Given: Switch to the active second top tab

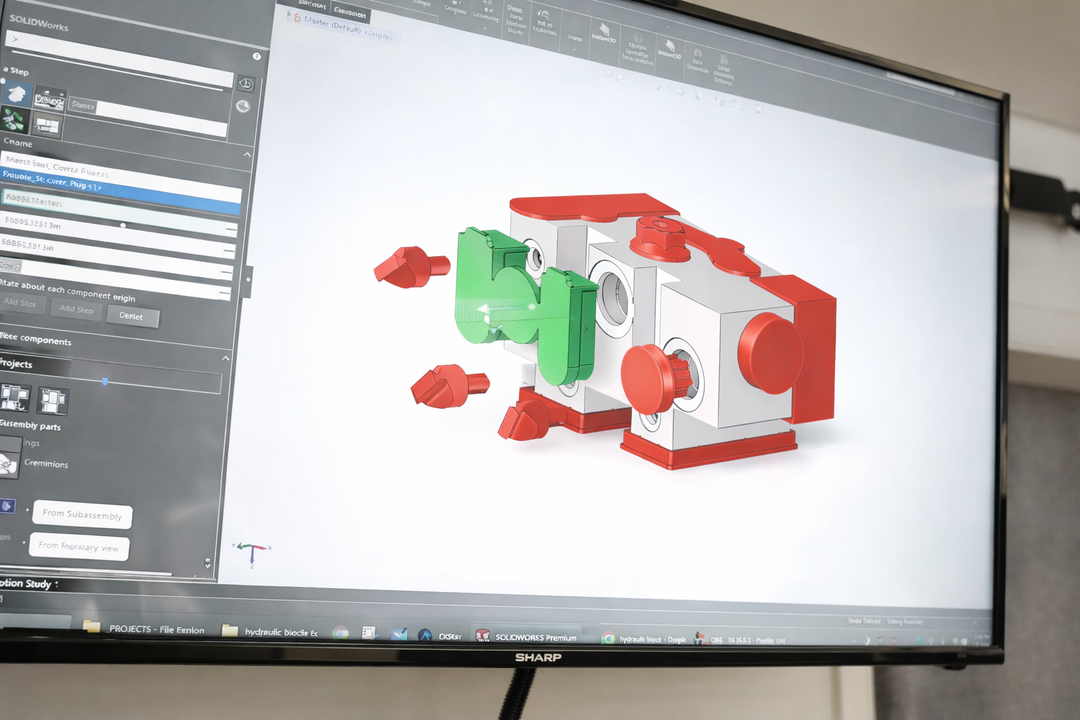Looking at the screenshot, I should point(350,12).
